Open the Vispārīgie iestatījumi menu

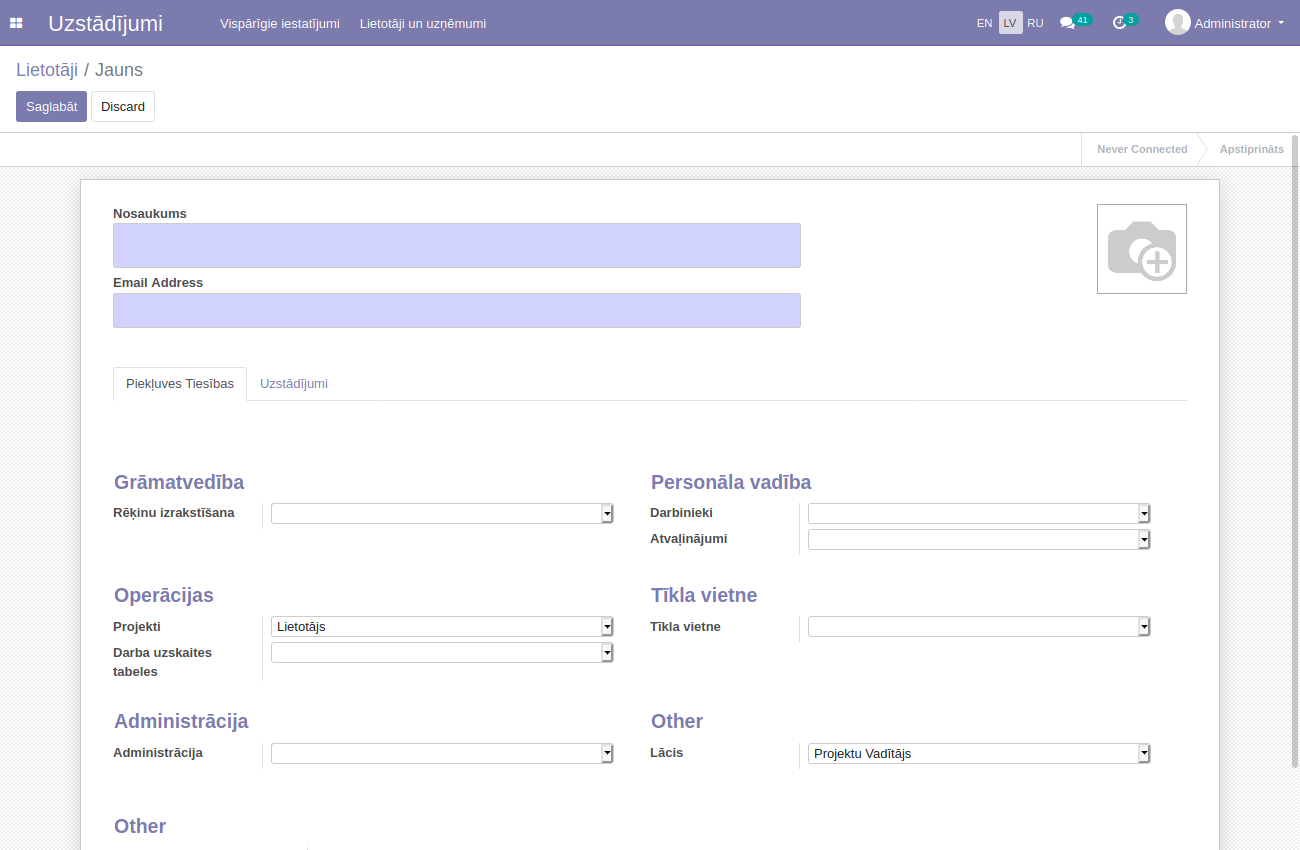tap(279, 23)
